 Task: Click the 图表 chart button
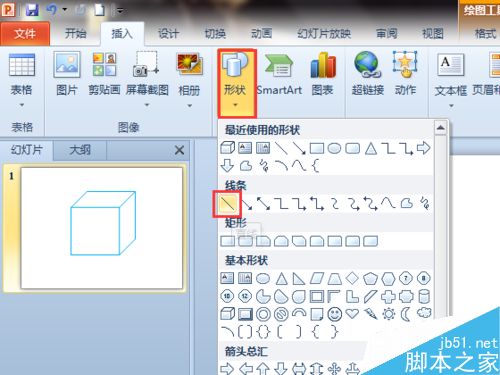322,75
